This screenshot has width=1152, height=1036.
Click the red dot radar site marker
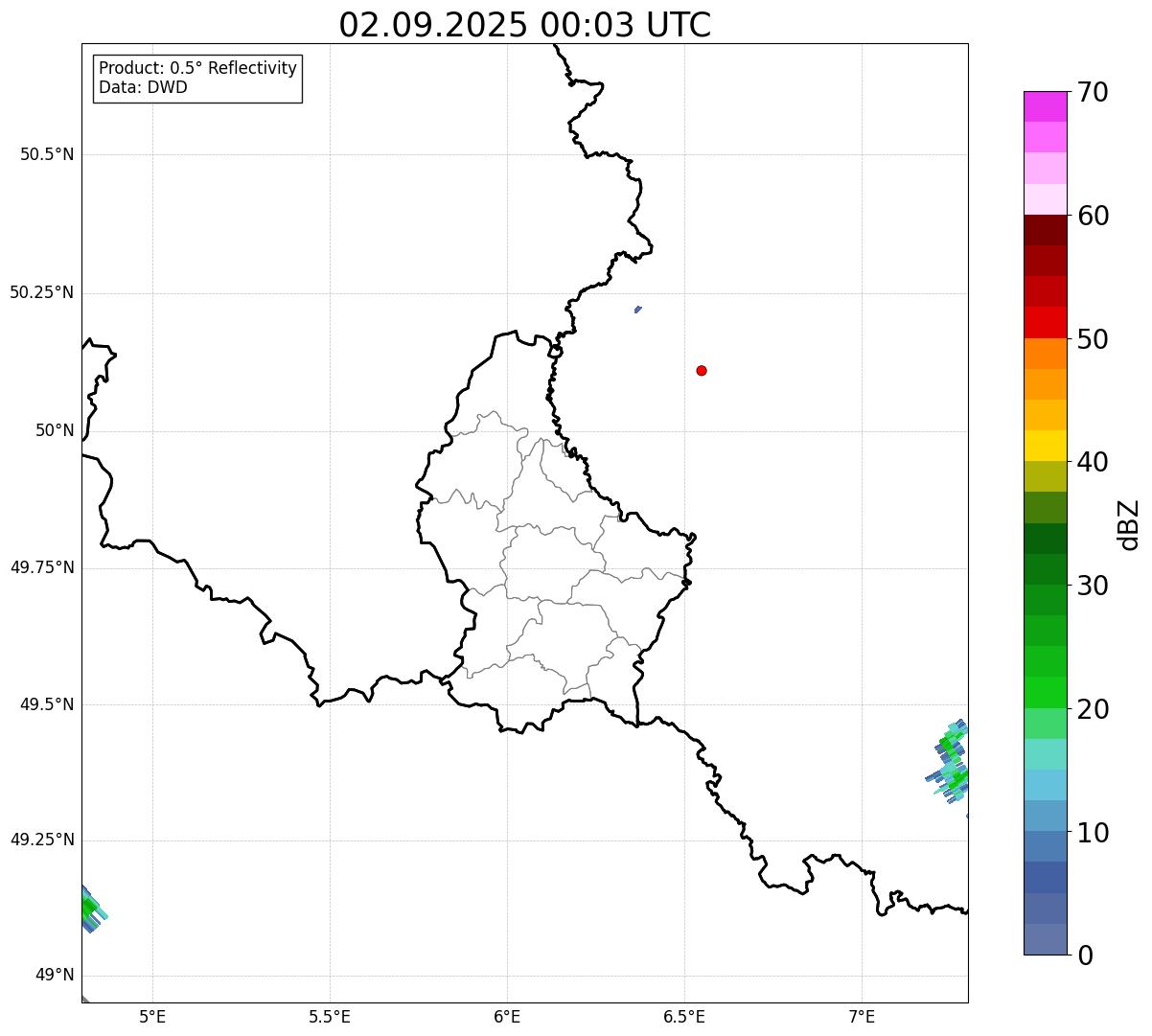click(702, 370)
